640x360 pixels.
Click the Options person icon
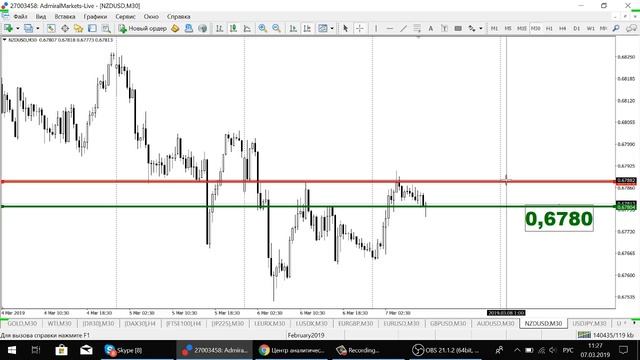click(189, 28)
